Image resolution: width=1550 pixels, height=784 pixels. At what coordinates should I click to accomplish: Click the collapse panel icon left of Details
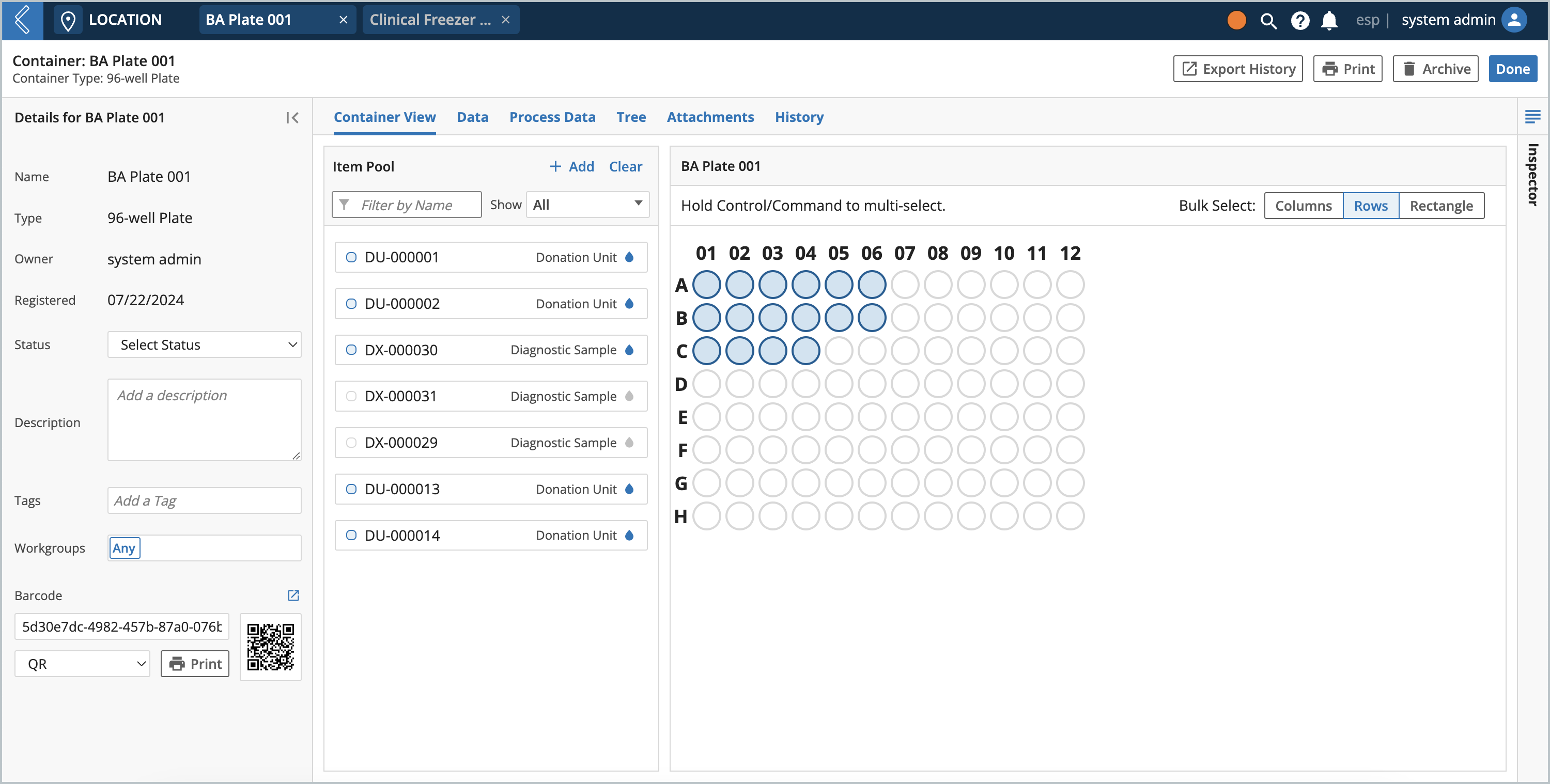click(293, 117)
